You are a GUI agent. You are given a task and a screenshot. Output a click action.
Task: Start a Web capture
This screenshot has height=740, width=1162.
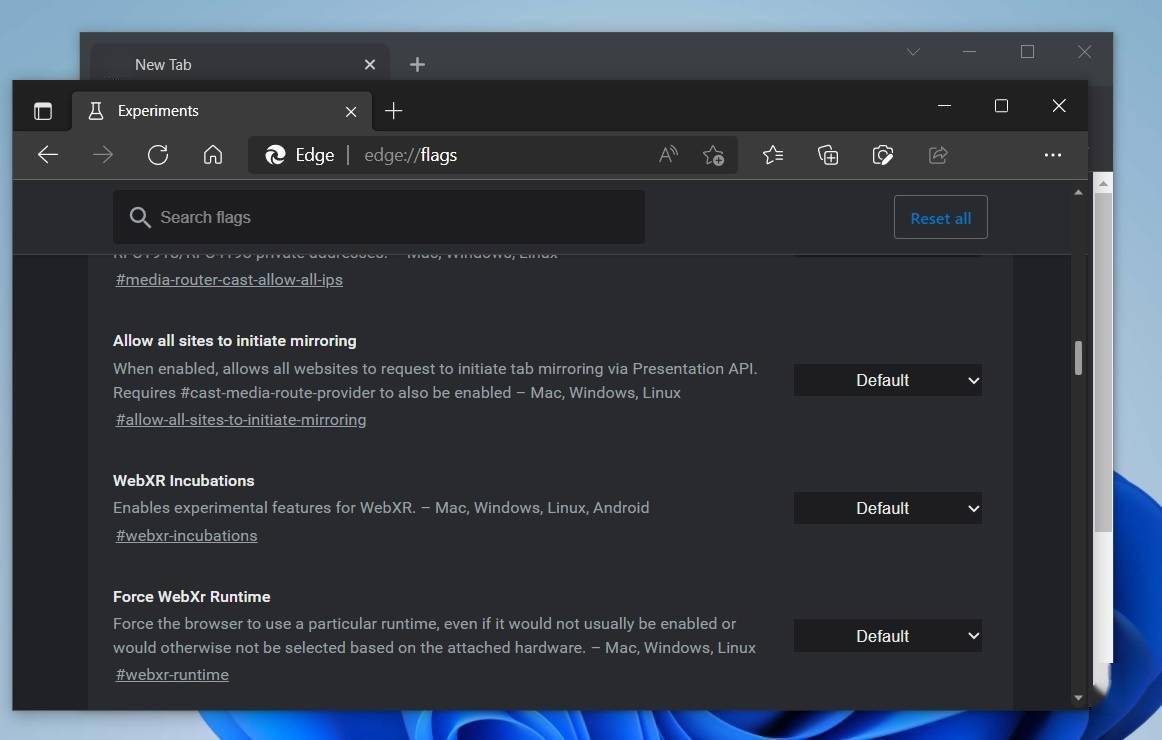[882, 155]
